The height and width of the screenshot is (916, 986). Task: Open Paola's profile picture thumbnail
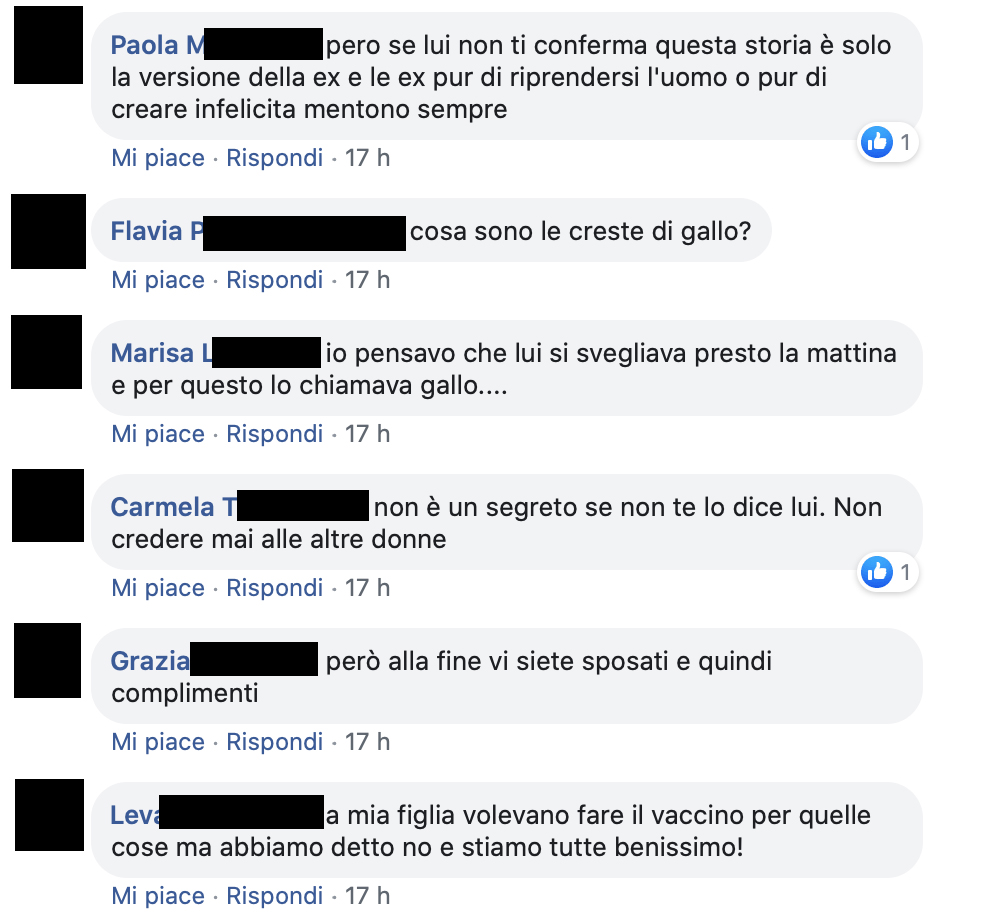pyautogui.click(x=48, y=45)
